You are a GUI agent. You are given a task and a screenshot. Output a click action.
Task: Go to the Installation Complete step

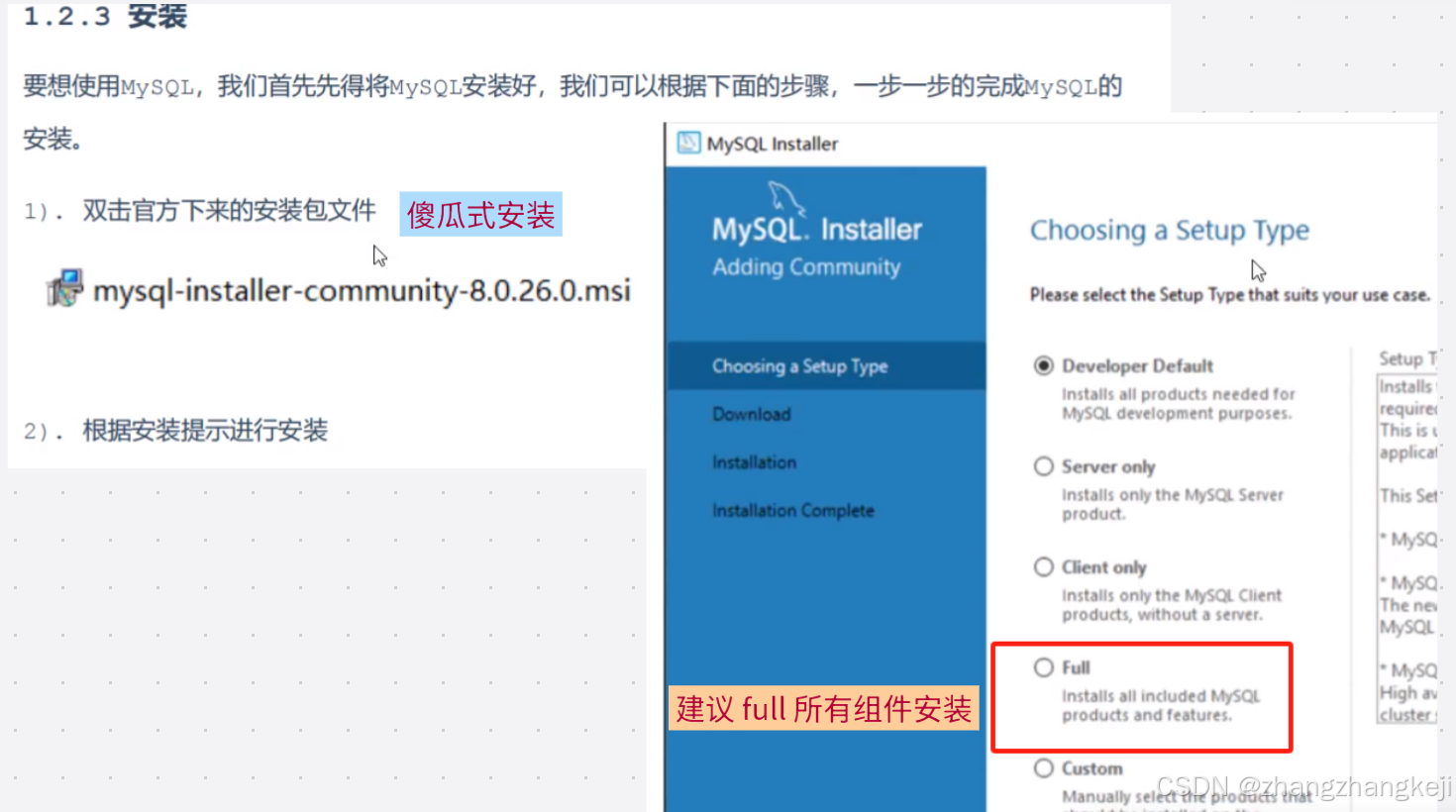coord(793,511)
